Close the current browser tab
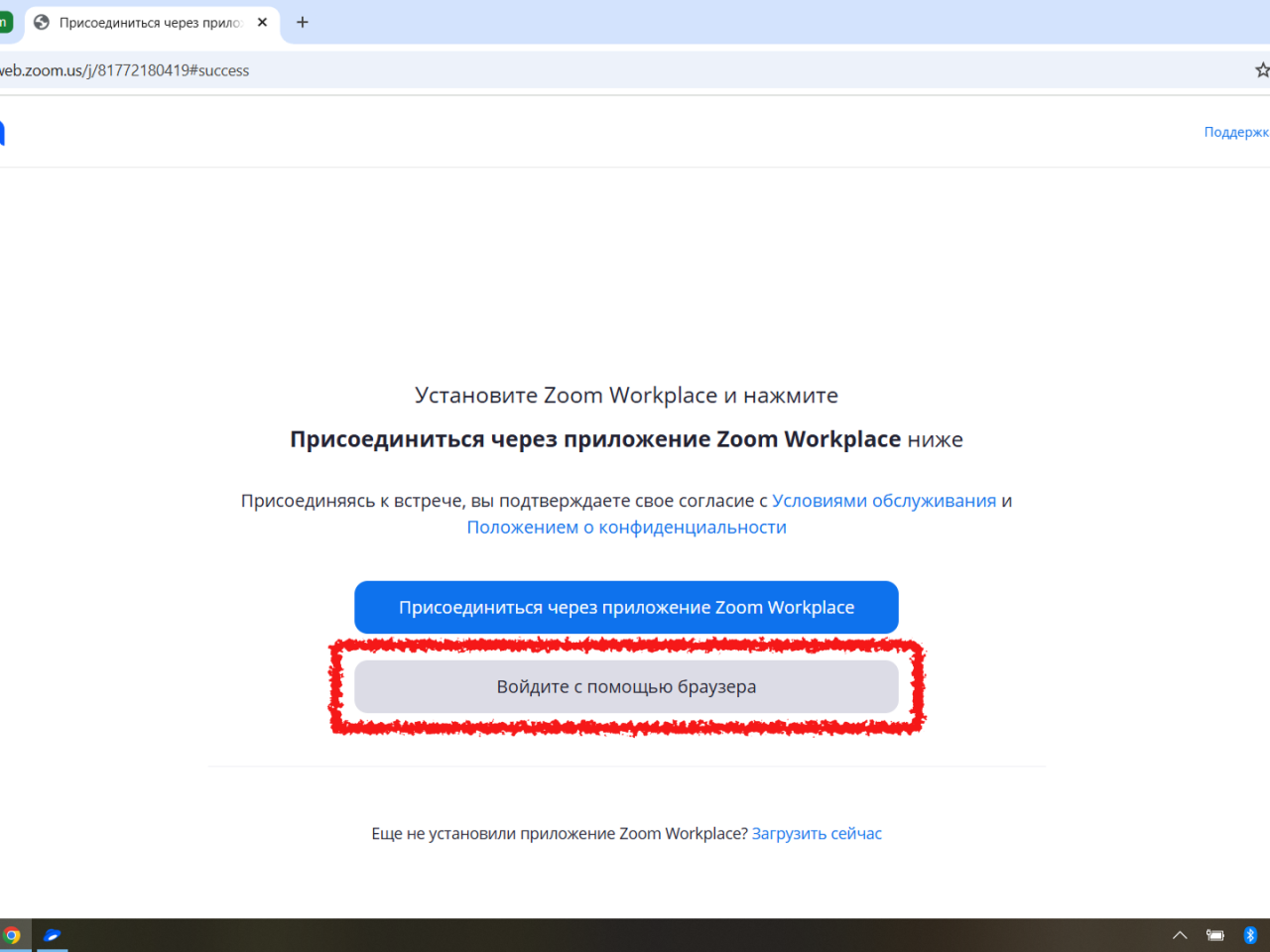The image size is (1270, 952). (261, 22)
